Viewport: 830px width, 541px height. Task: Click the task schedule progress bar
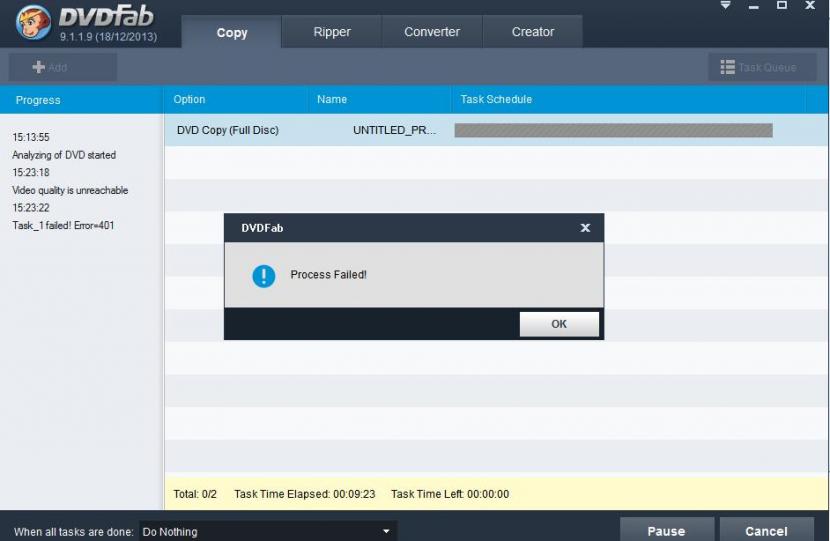614,130
